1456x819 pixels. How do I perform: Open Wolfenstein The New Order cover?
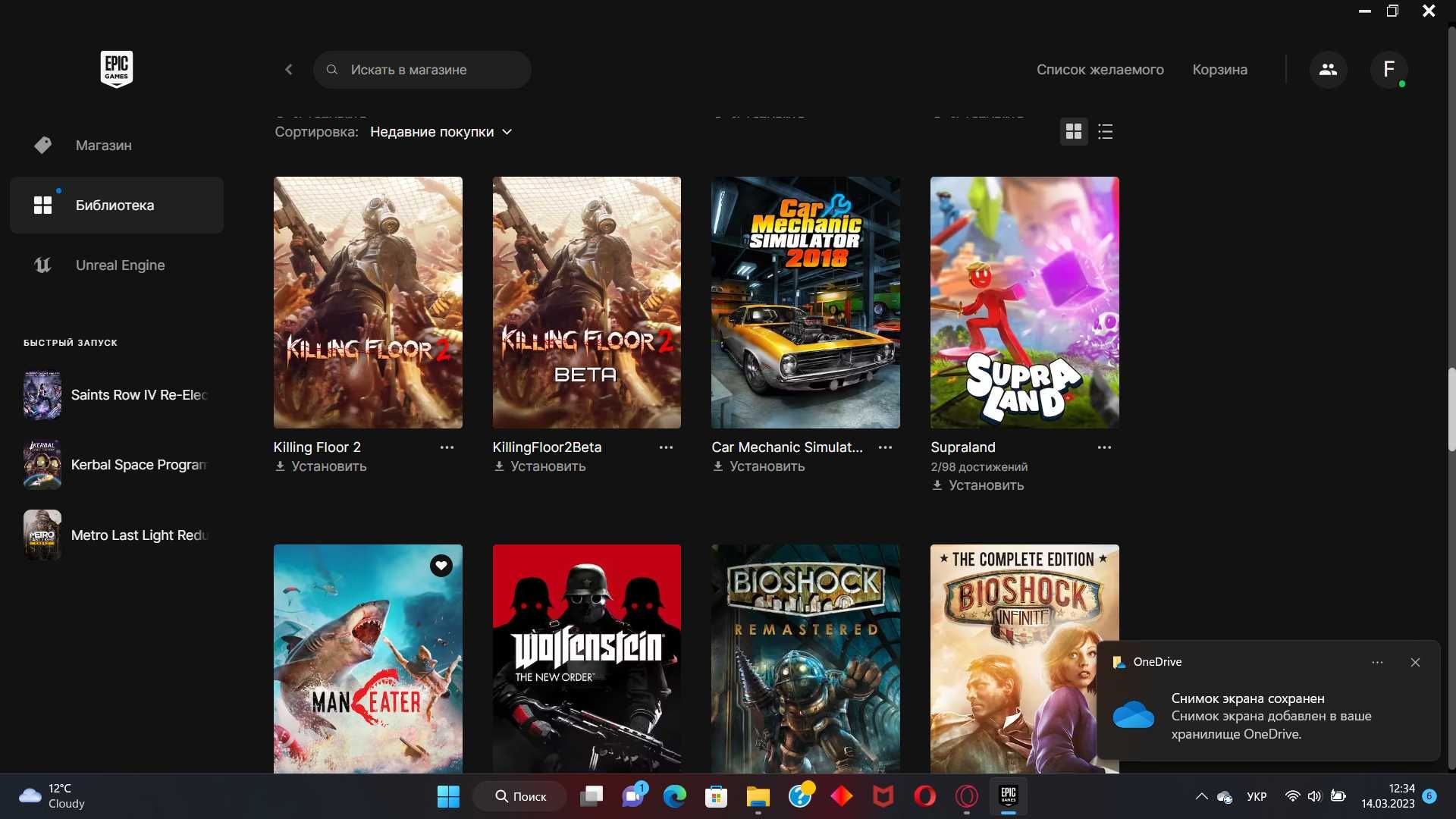(587, 658)
